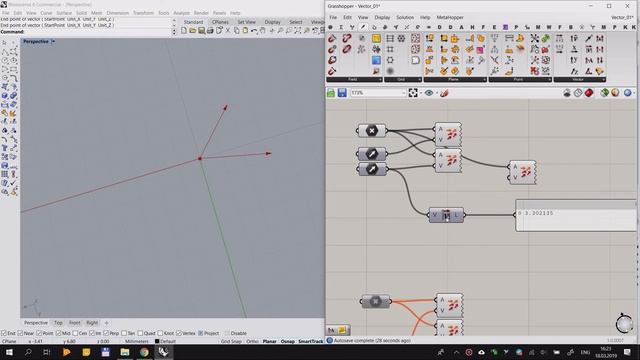Screen dimensions: 640x360
Task: Toggle the End osnap checkbox
Action: (4, 333)
